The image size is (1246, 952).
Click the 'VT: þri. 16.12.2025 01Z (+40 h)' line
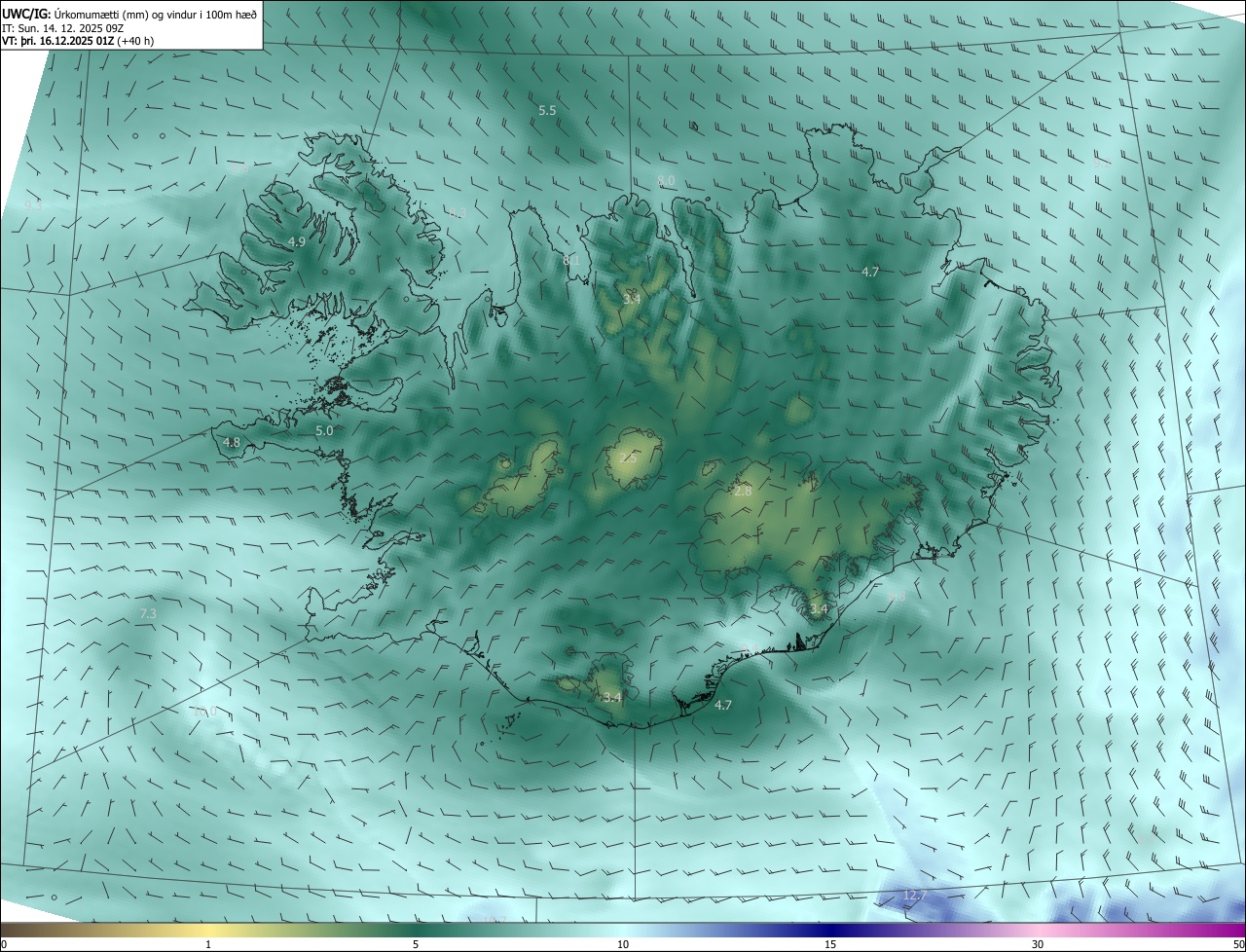78,41
